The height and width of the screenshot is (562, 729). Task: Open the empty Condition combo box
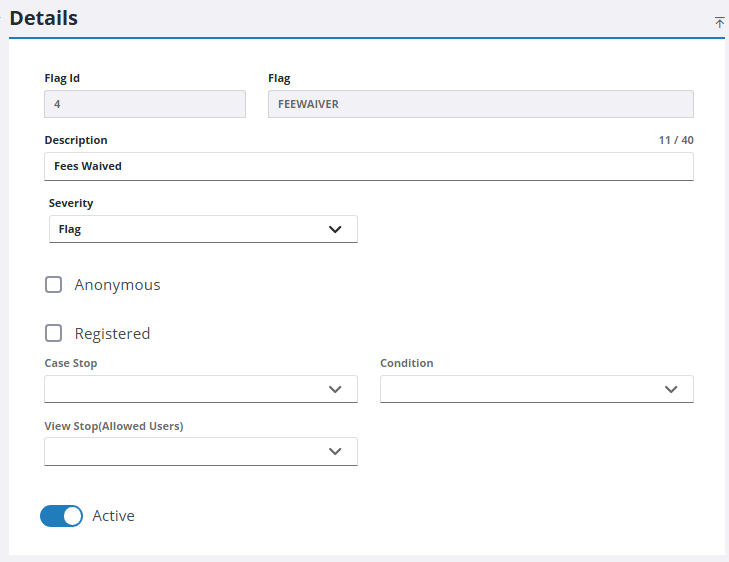click(520, 389)
